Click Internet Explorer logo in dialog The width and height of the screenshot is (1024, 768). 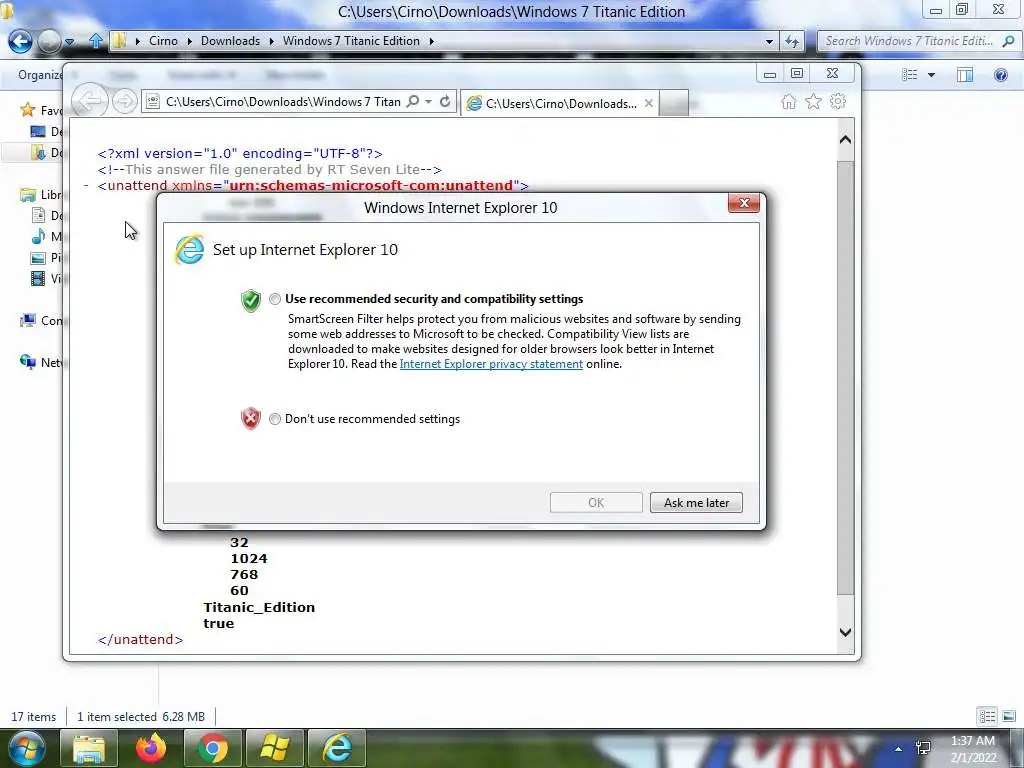(189, 249)
